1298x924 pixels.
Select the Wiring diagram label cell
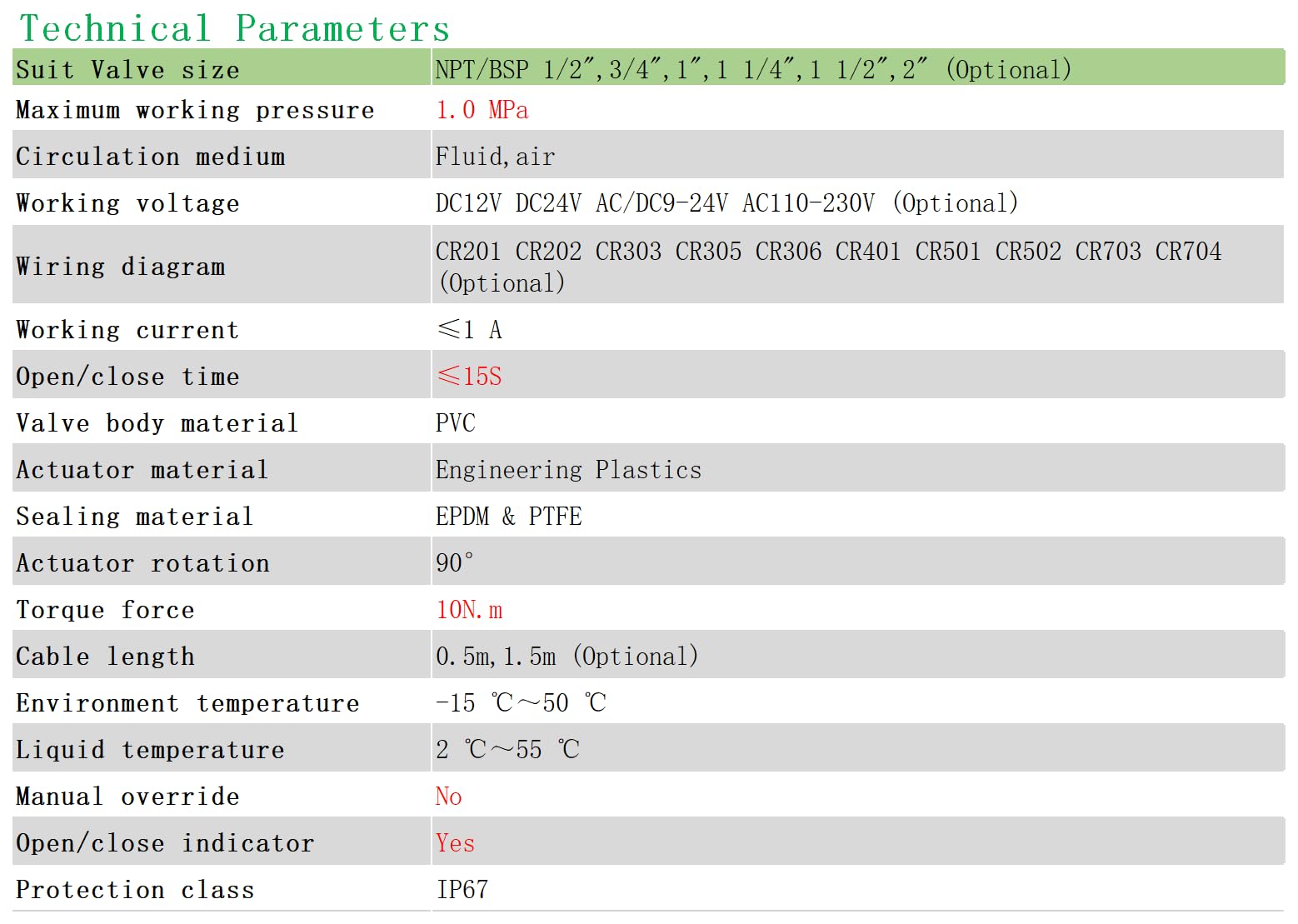221,266
